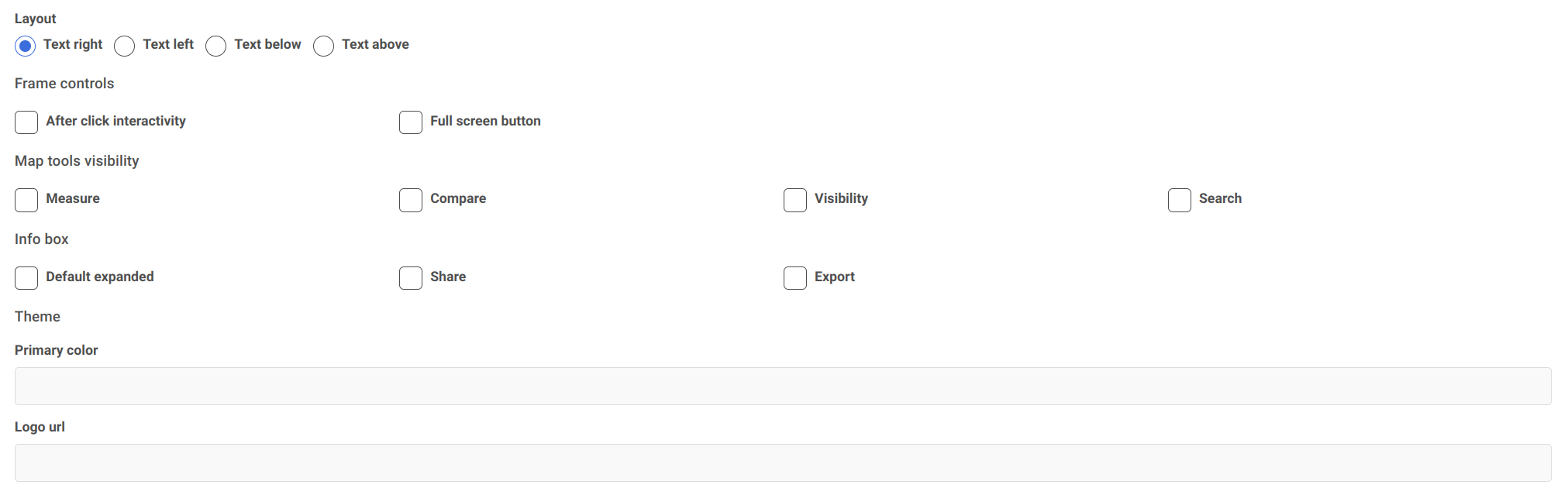Screen dimensions: 1568x495
Task: Check the Measure map tool
Action: point(26,200)
